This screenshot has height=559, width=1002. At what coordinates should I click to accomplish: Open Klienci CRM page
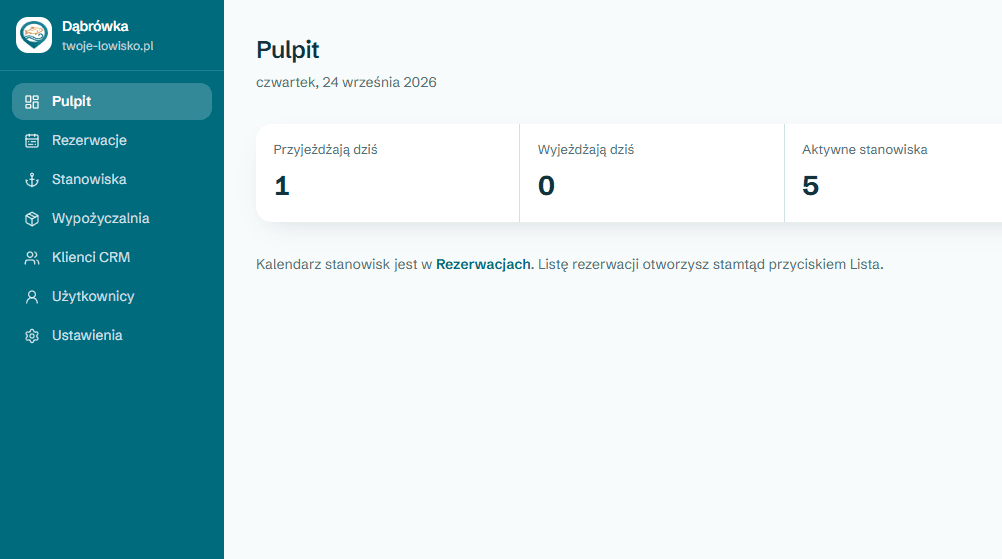click(112, 257)
